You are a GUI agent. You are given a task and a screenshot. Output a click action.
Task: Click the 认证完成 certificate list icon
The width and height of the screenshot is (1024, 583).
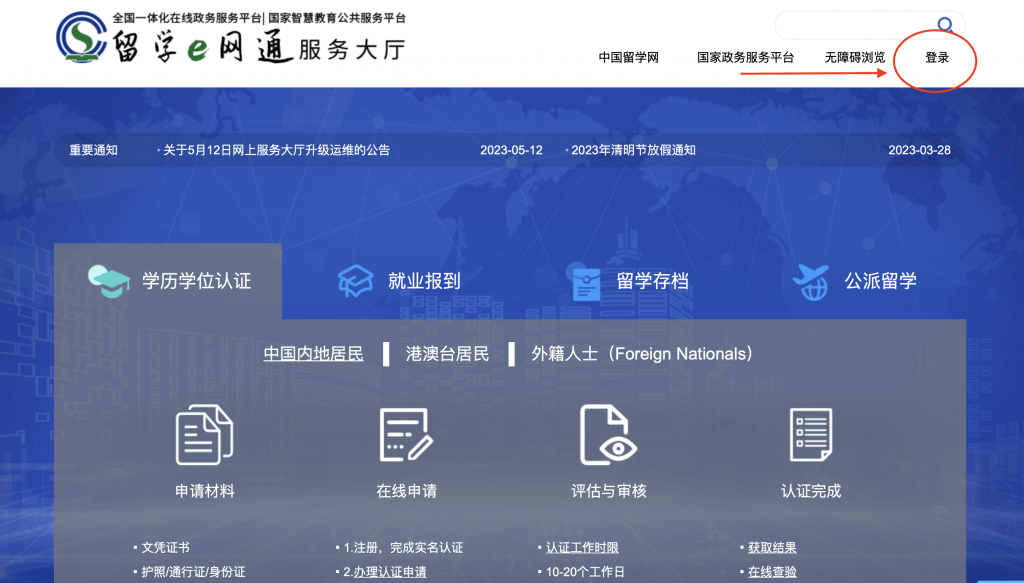(810, 435)
